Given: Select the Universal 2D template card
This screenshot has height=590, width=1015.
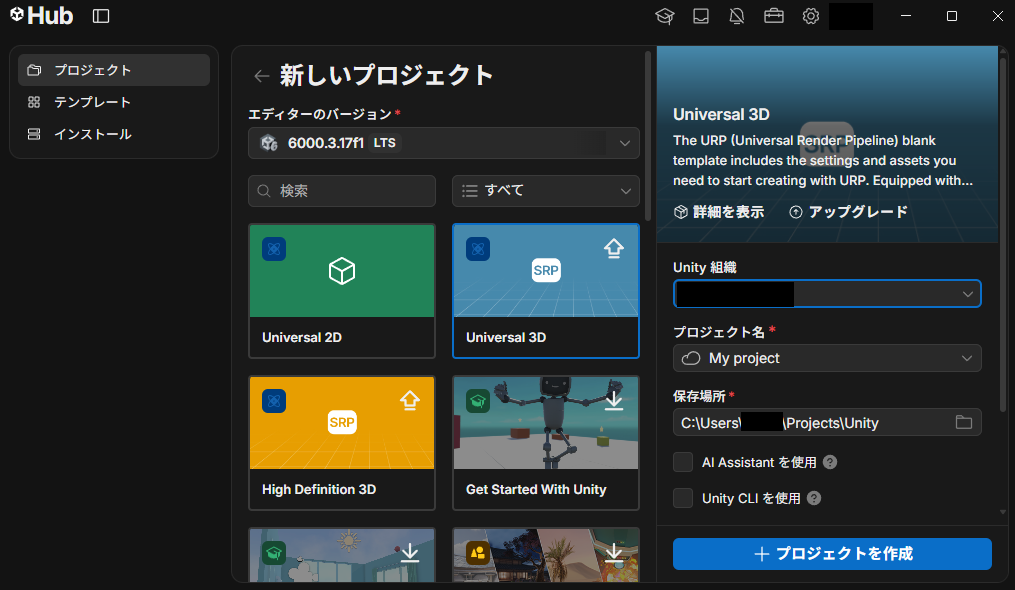Looking at the screenshot, I should [x=342, y=291].
